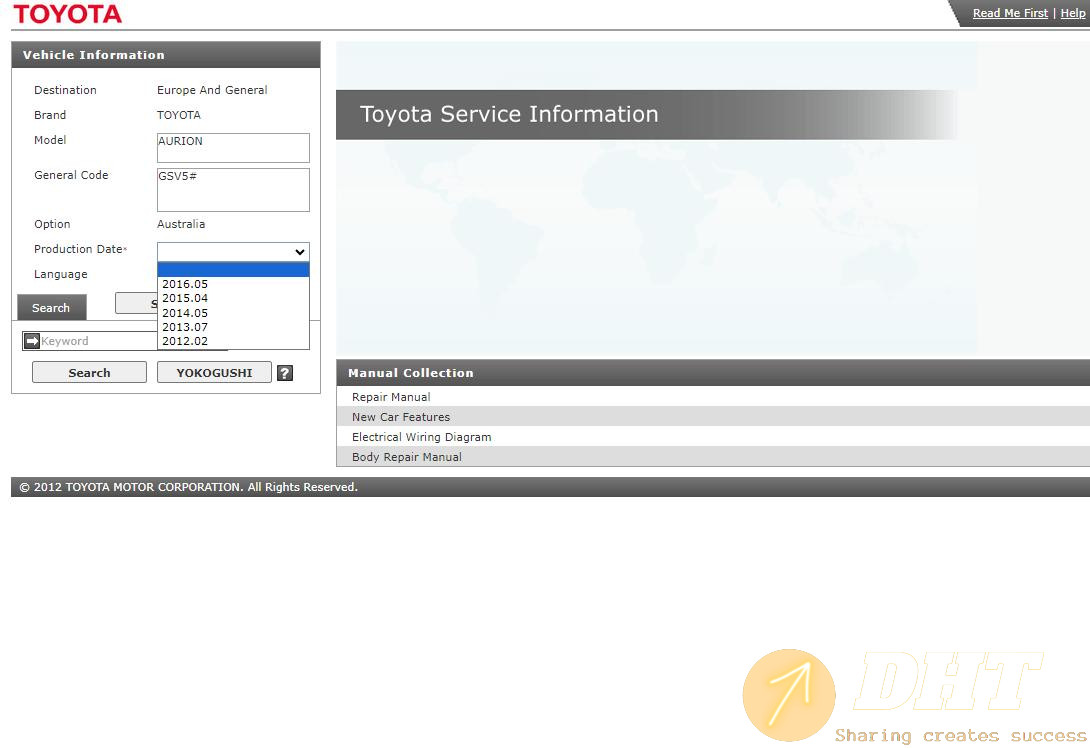The width and height of the screenshot is (1090, 748).
Task: Click the 2012 TOYOTA MOTOR CORPORATION copyright text
Action: point(188,487)
